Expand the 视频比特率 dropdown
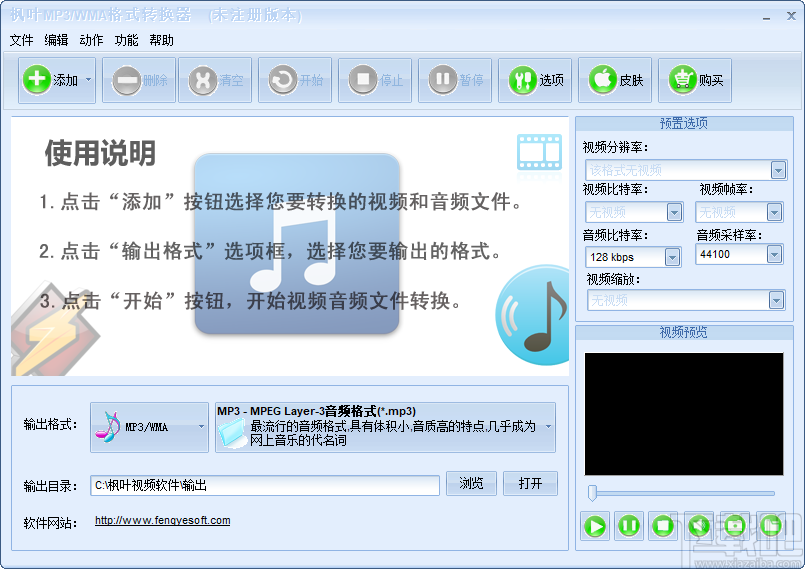The image size is (805, 569). tap(674, 212)
